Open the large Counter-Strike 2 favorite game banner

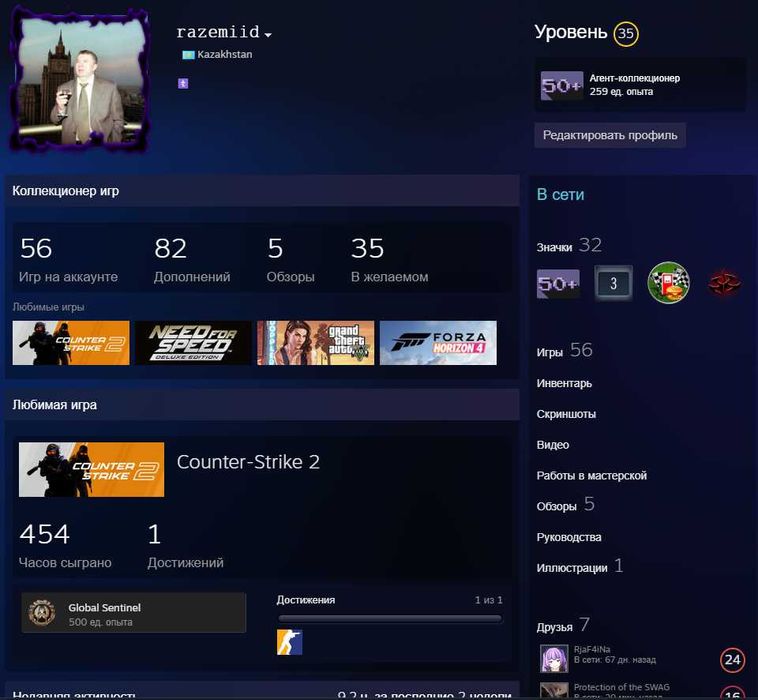[91, 469]
